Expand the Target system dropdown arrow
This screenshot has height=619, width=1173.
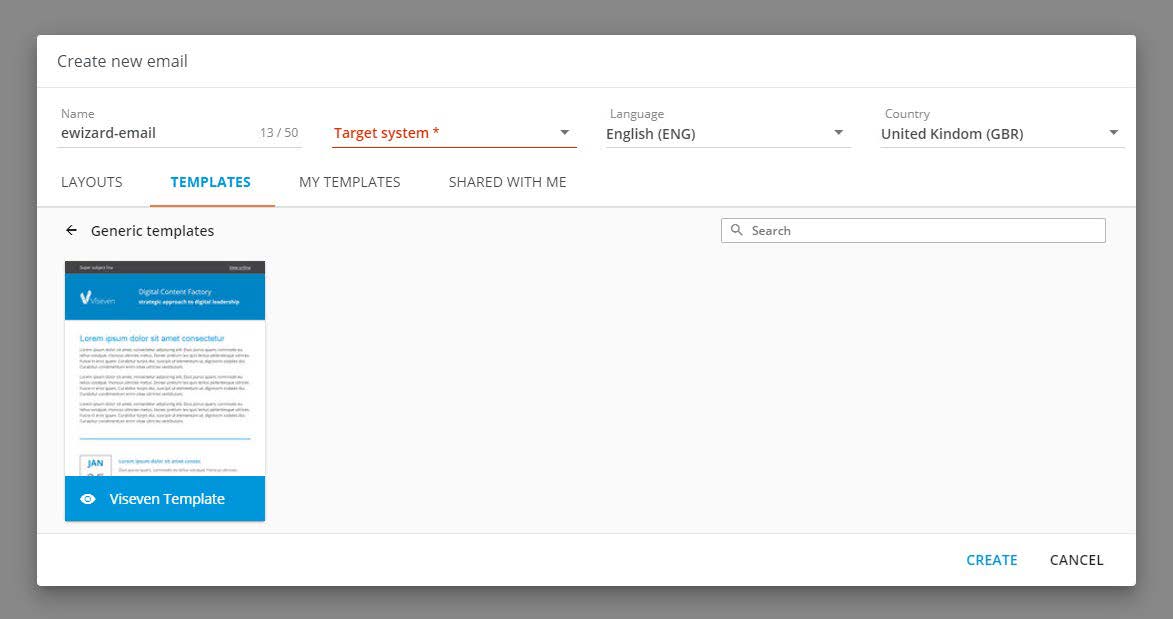point(564,133)
